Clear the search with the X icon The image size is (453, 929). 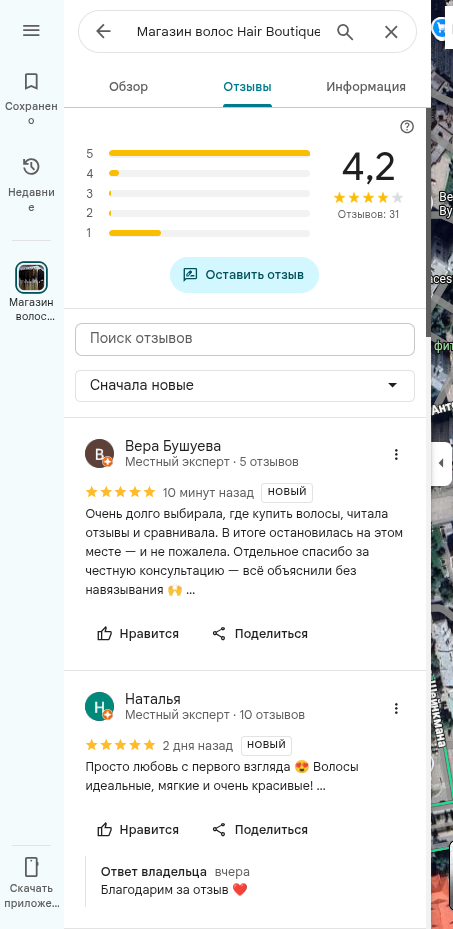391,32
